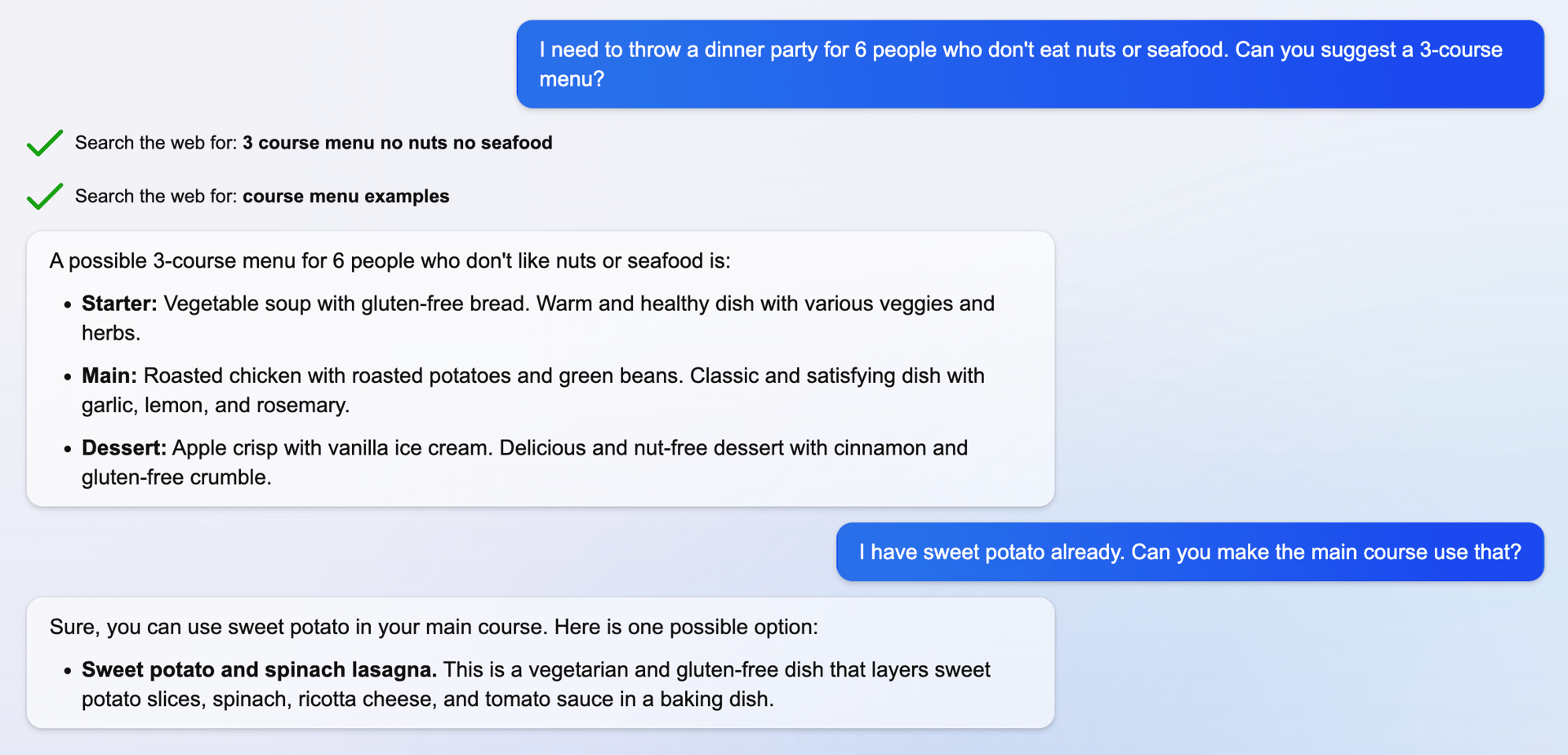Click the intro line 'A possible 3-course menu for 6 people'
Viewport: 1568px width, 755px height.
[390, 260]
